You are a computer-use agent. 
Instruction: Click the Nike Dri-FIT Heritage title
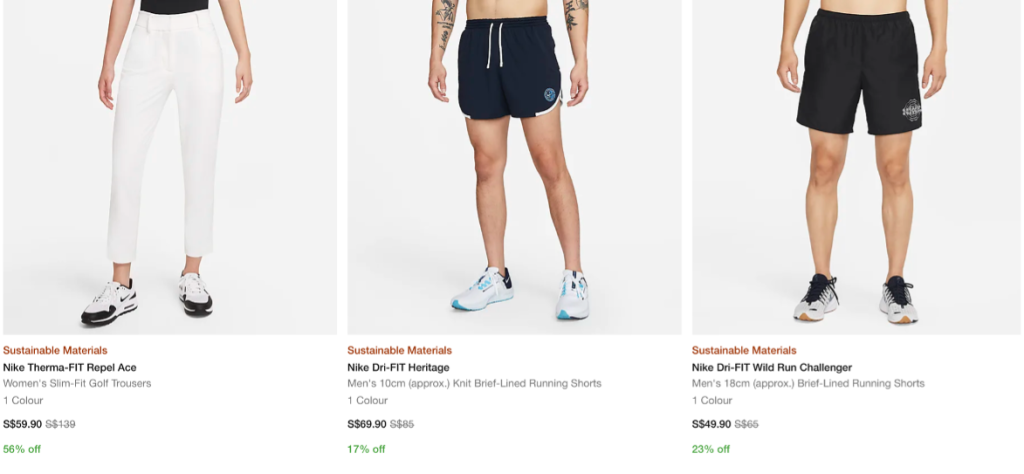398,368
